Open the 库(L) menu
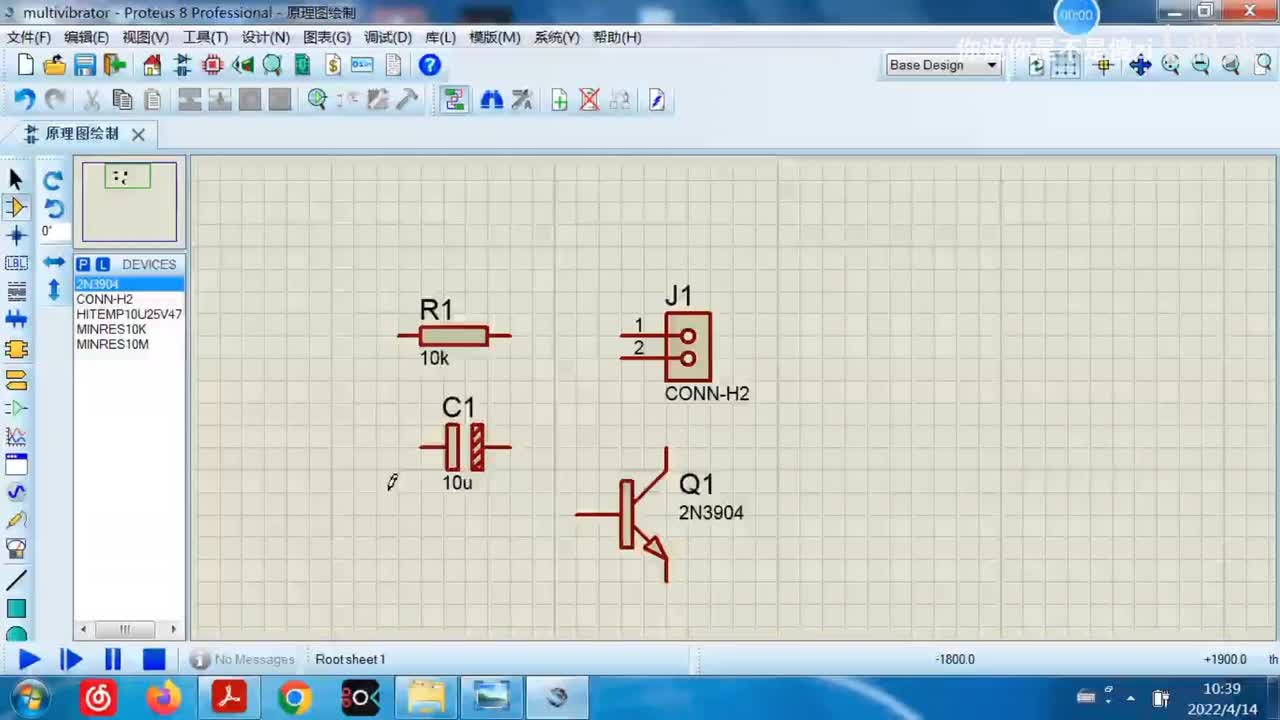The width and height of the screenshot is (1280, 720). pyautogui.click(x=441, y=37)
